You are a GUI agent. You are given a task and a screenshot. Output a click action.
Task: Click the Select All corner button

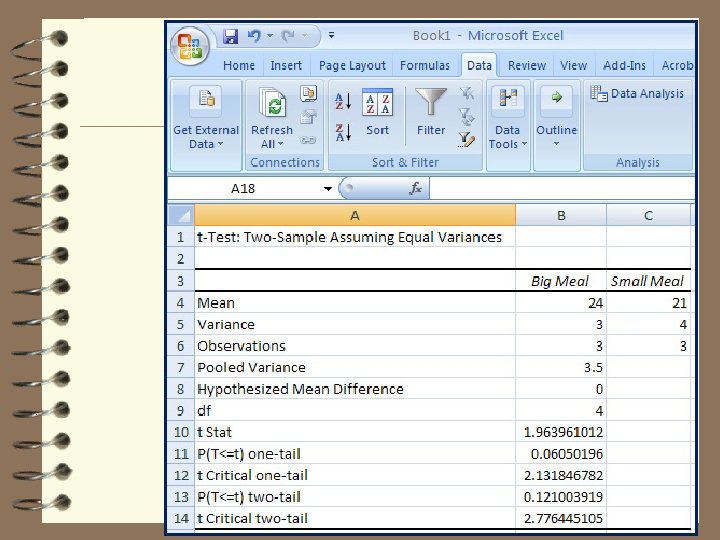tap(181, 215)
